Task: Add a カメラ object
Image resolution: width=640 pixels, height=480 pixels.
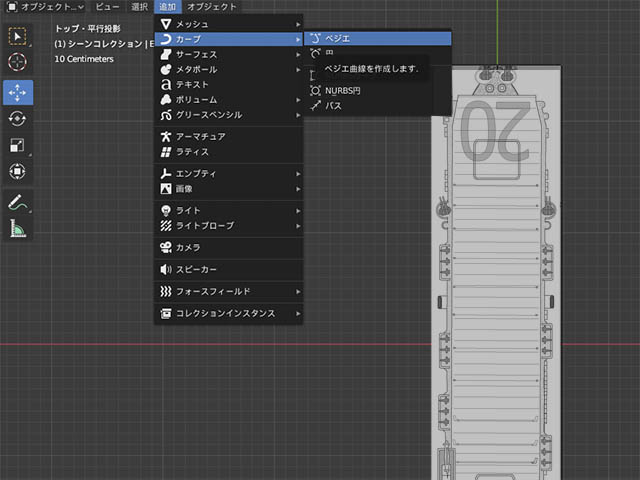Action: (x=229, y=247)
